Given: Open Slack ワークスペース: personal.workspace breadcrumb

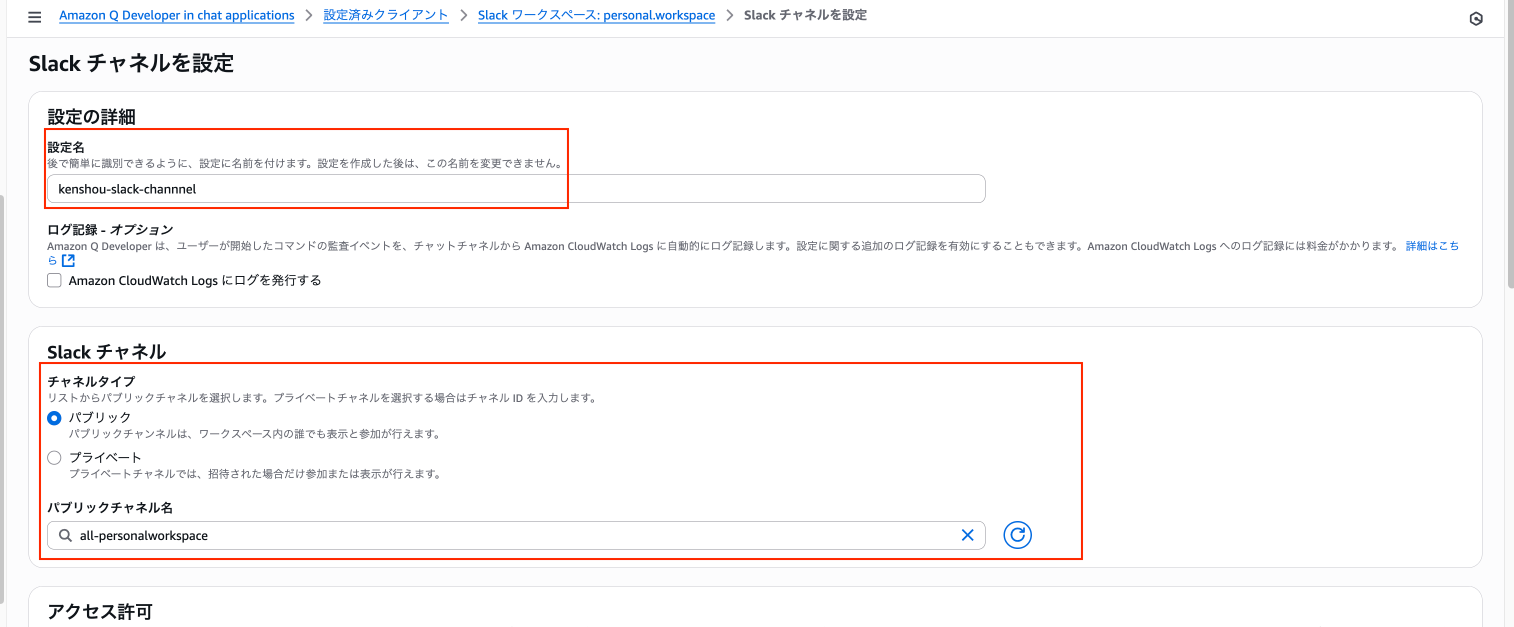Looking at the screenshot, I should click(596, 15).
